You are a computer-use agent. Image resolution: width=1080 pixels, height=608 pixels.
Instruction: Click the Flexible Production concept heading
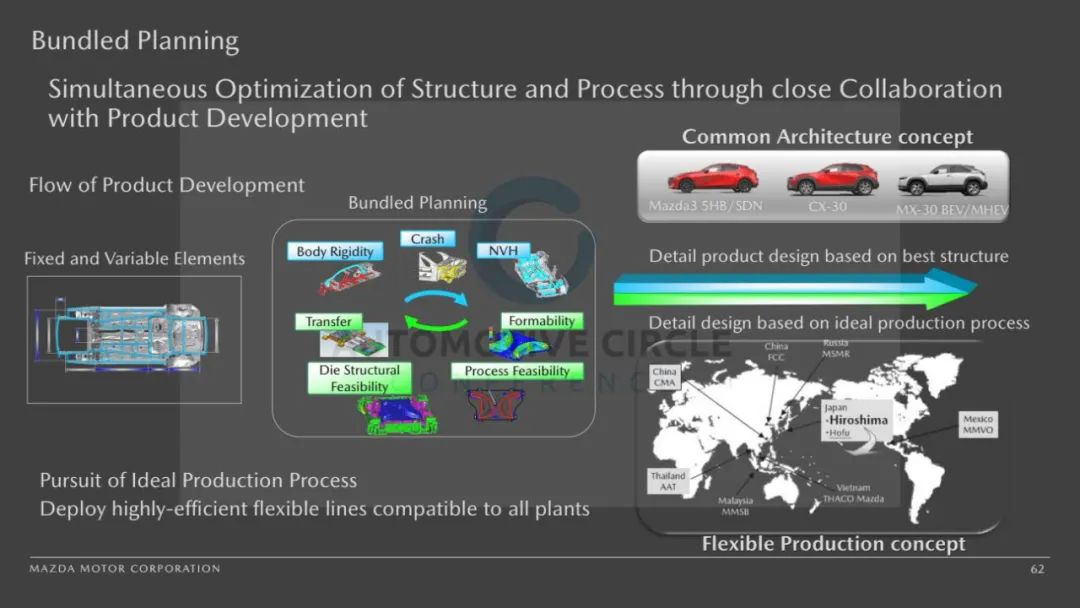[833, 544]
